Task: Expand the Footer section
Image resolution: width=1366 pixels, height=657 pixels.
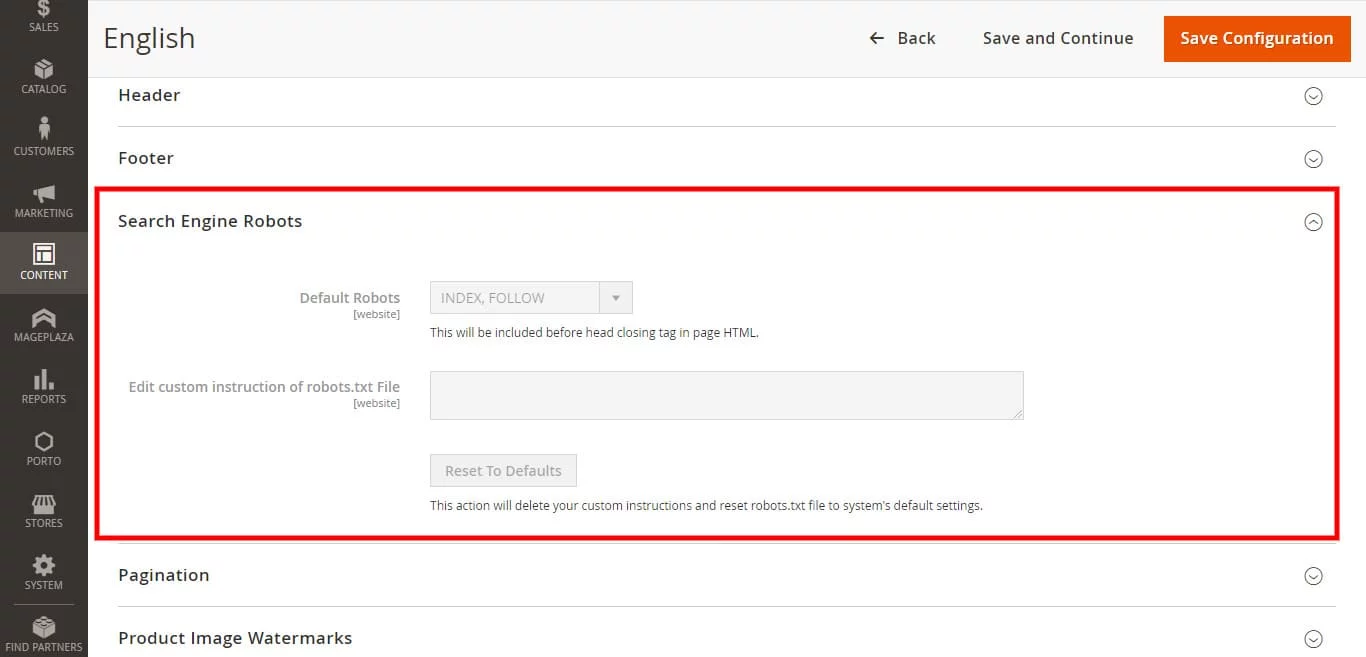Action: point(1313,159)
